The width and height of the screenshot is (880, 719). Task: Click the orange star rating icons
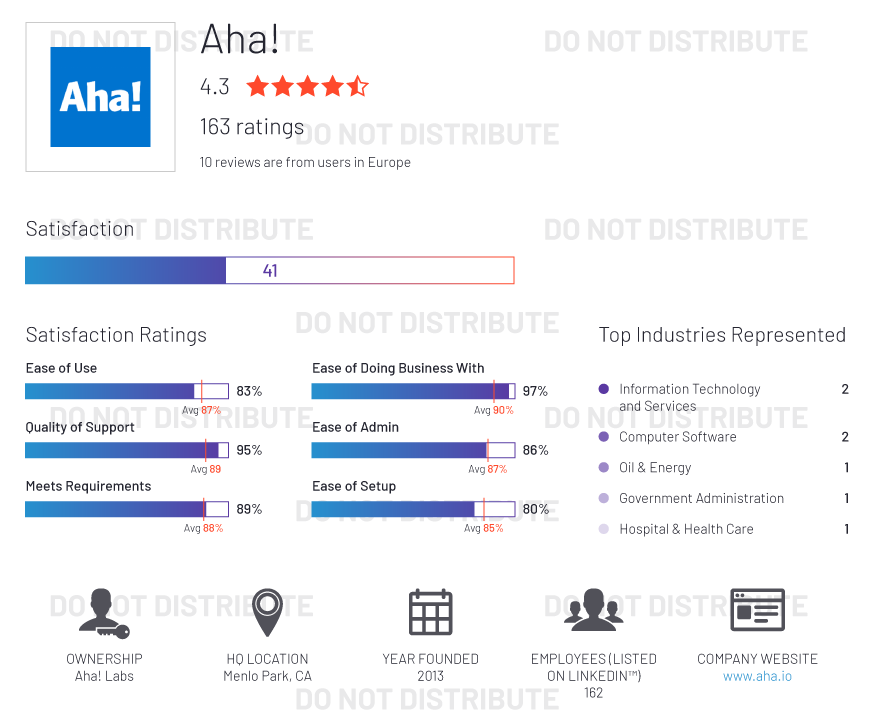tap(307, 86)
